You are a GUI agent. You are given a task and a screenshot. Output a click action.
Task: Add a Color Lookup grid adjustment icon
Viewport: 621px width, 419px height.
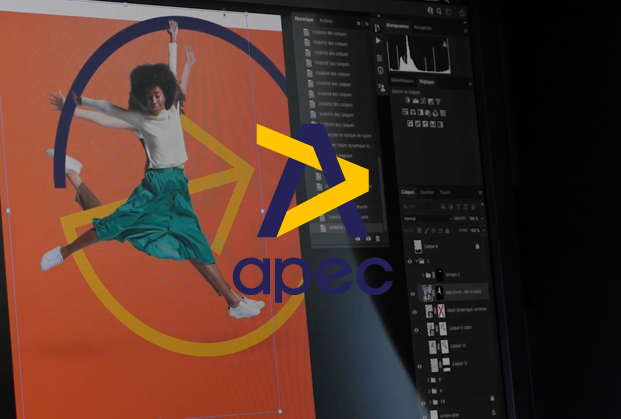click(x=443, y=113)
